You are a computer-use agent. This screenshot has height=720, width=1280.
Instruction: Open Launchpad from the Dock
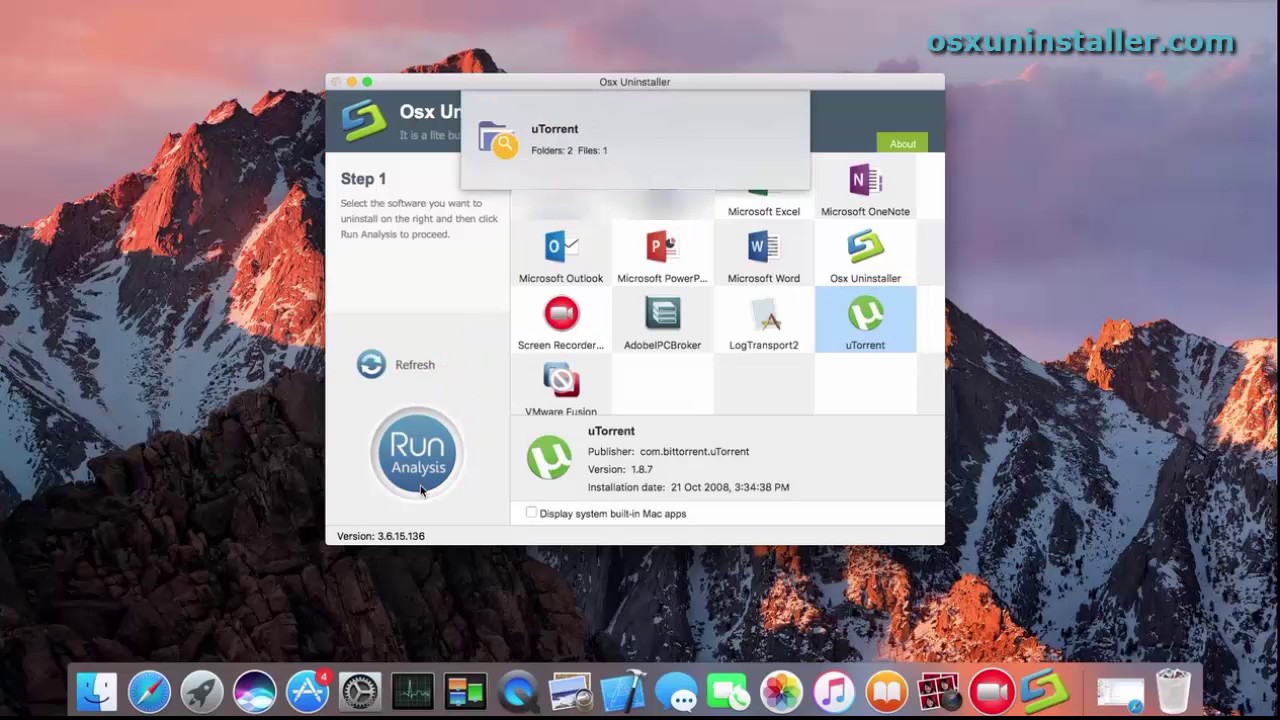[x=202, y=692]
